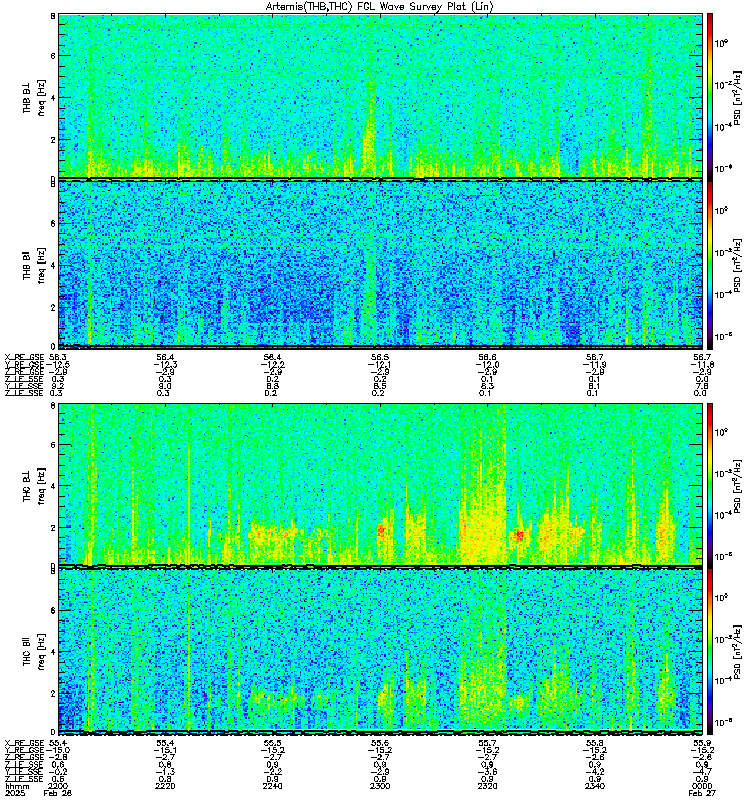Click the 'hhmm' time axis label
The height and width of the screenshot is (800, 750).
(x=17, y=786)
